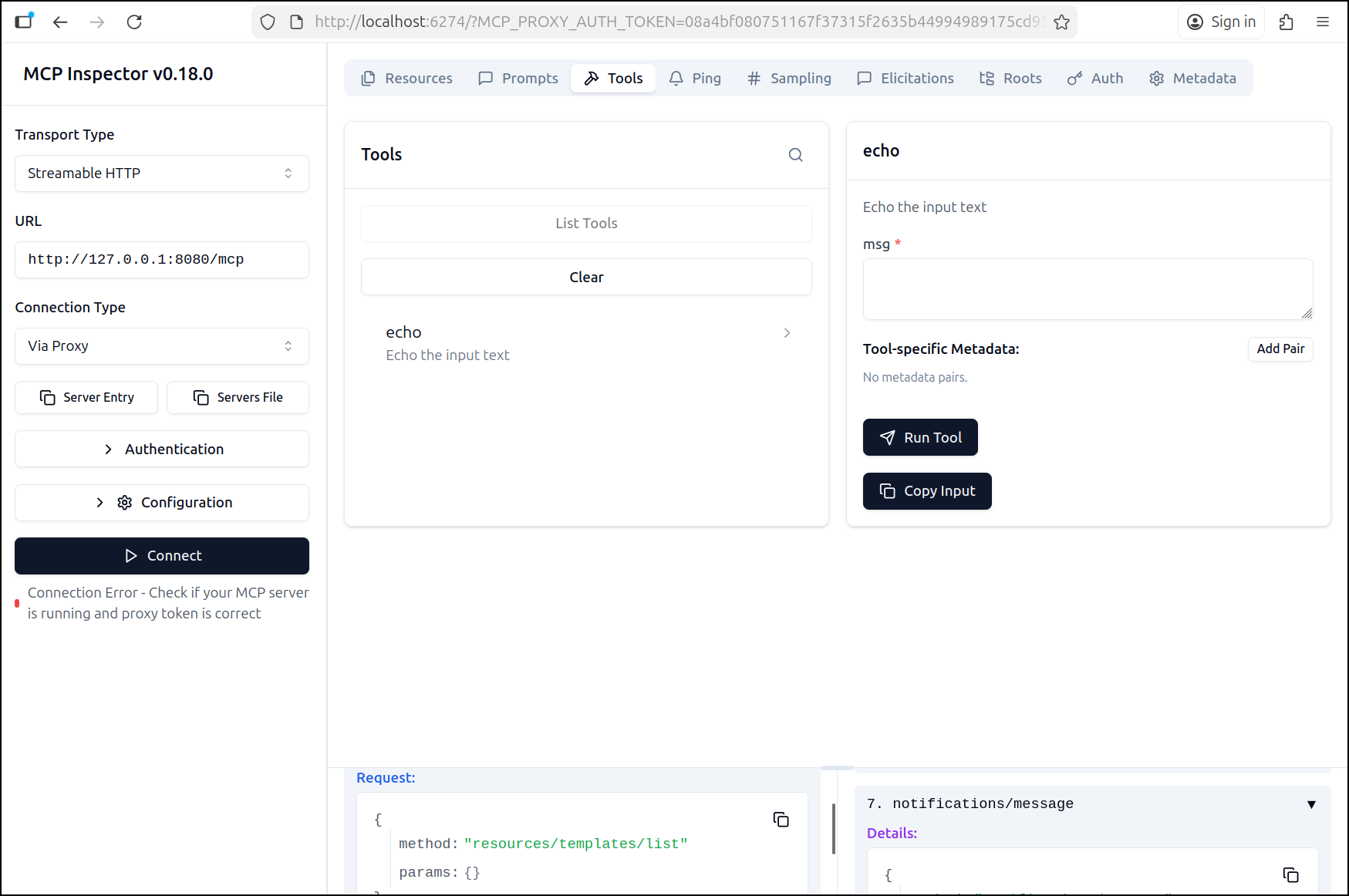Viewport: 1349px width, 896px height.
Task: Expand the Authentication section
Action: [x=162, y=449]
